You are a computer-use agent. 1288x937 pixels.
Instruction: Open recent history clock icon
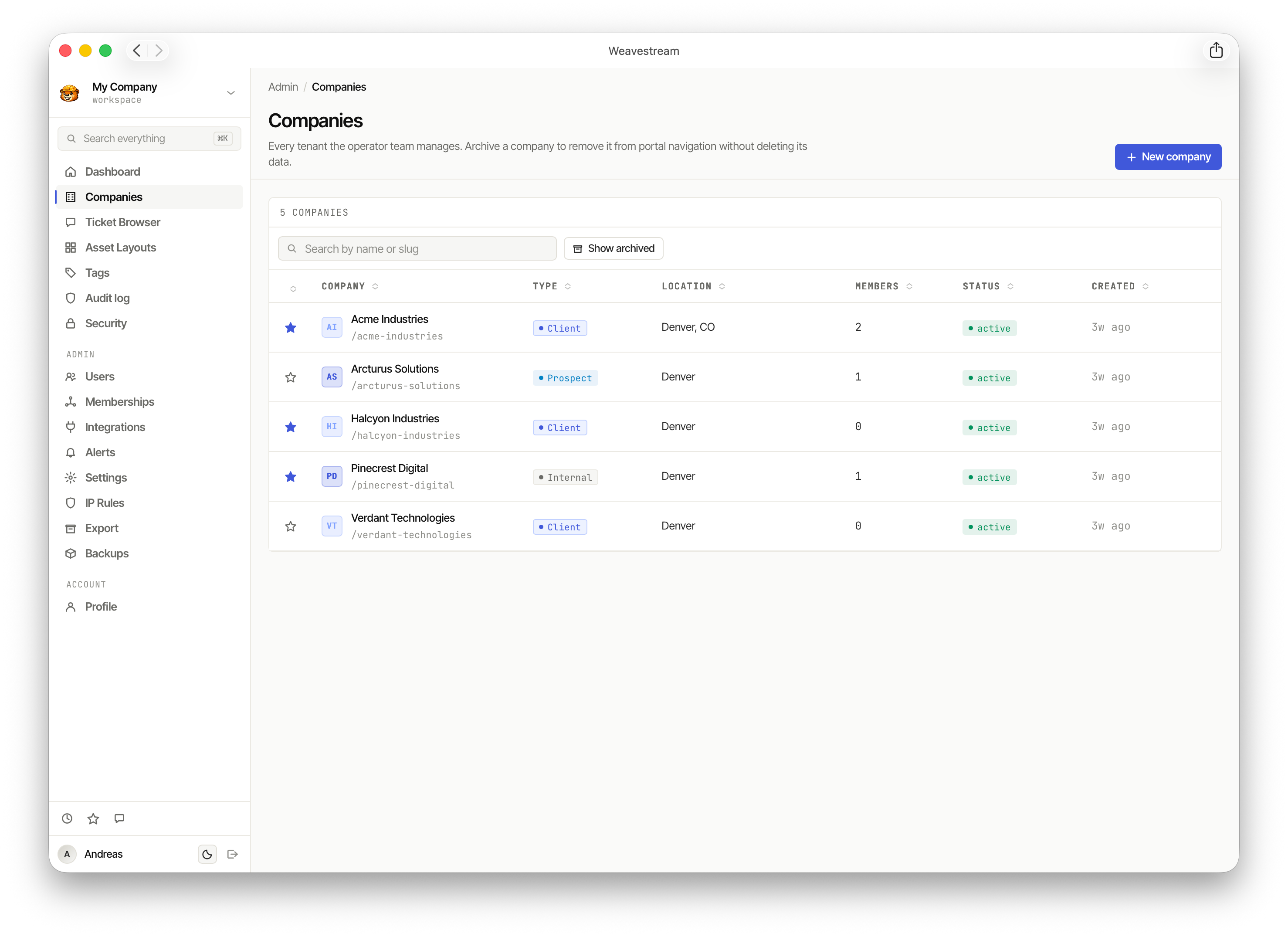(67, 819)
